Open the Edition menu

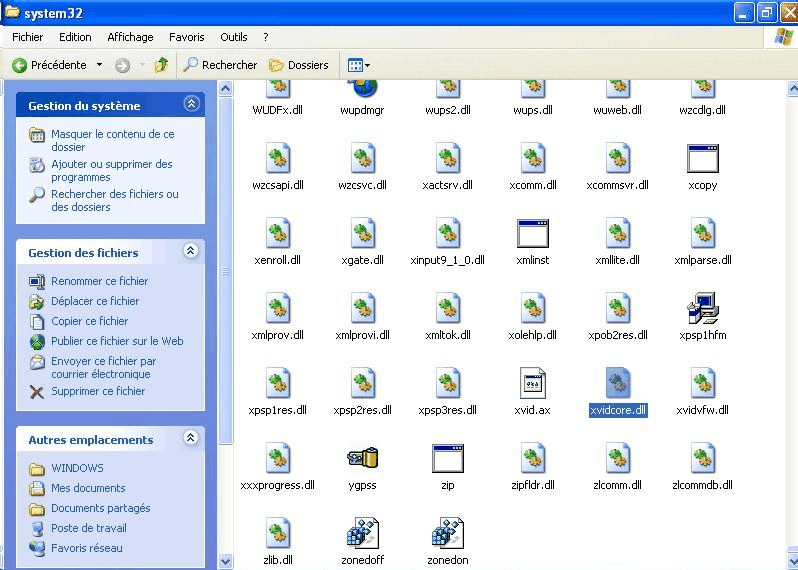(75, 37)
